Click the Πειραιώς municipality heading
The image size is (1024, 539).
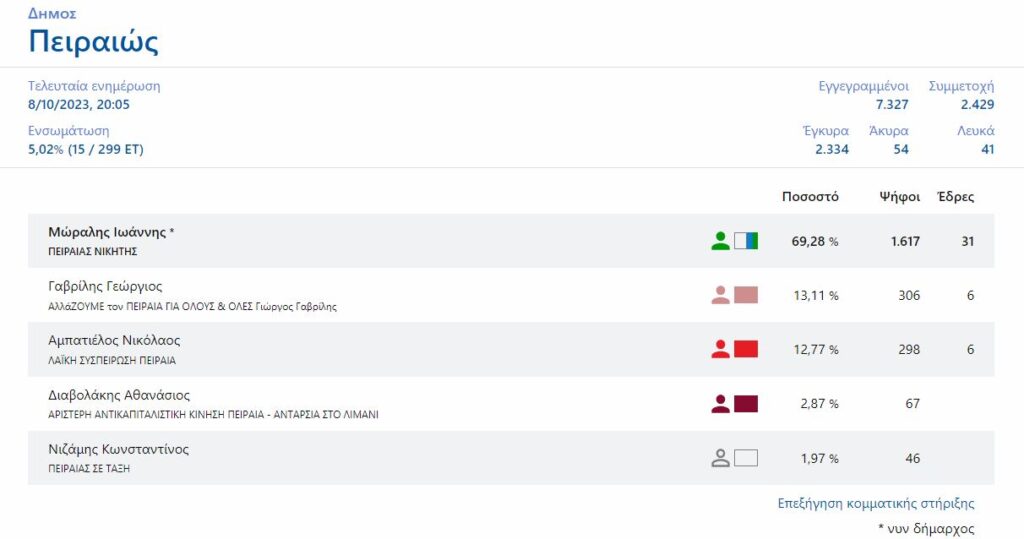[x=93, y=42]
